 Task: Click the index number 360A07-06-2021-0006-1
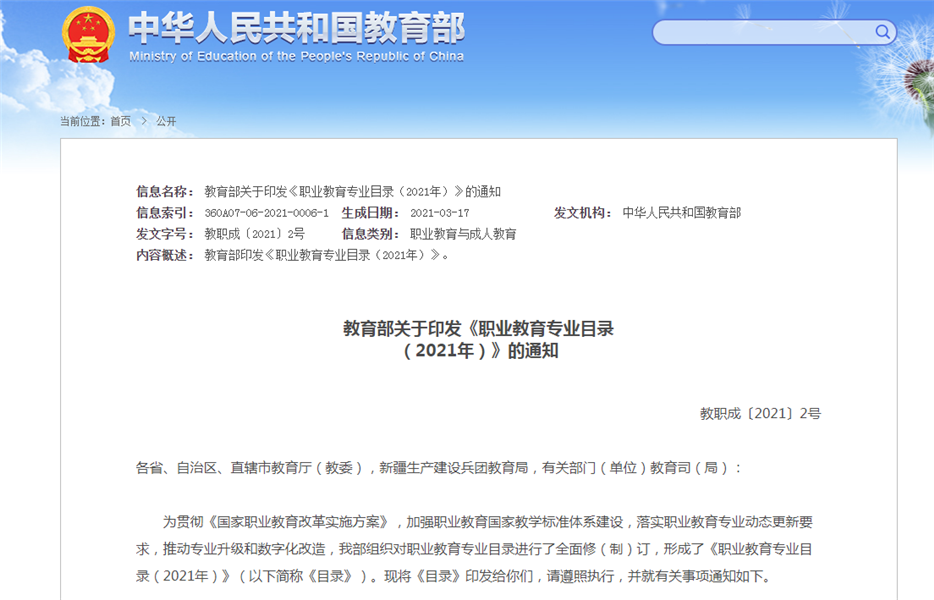tap(266, 213)
